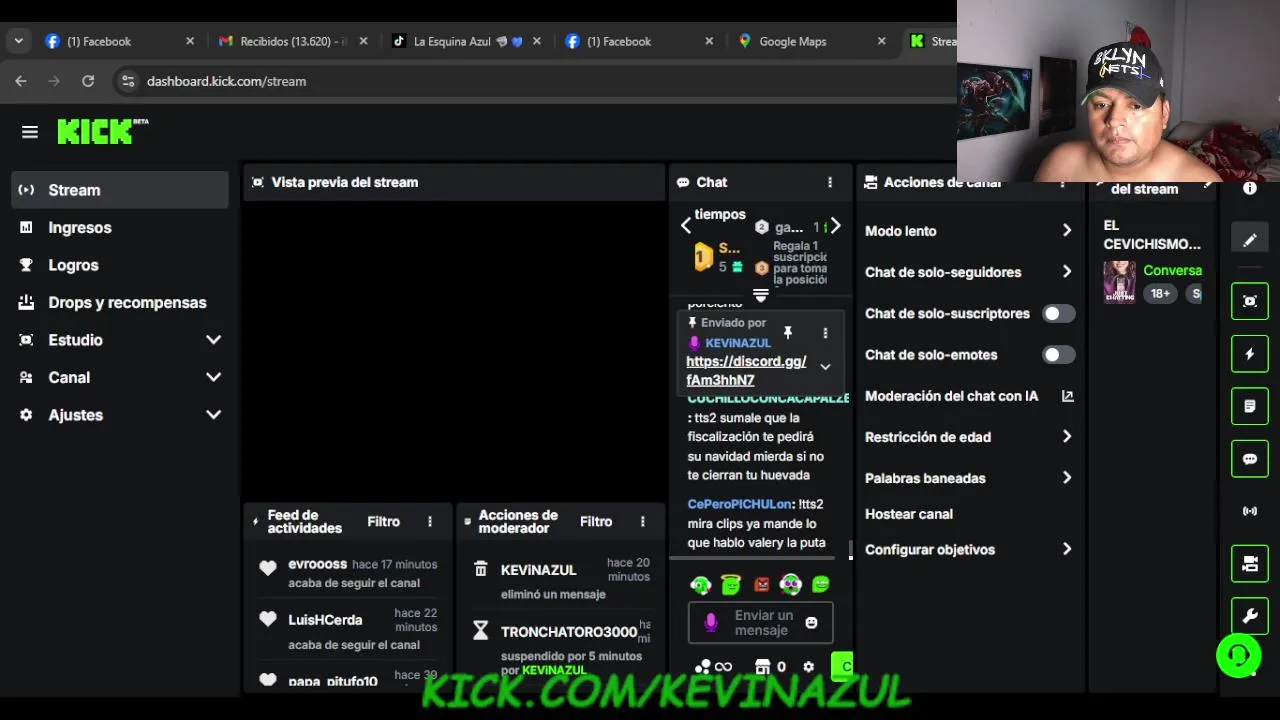Open Palabras baneadas settings
Screen dimensions: 1280x720
coord(1067,478)
